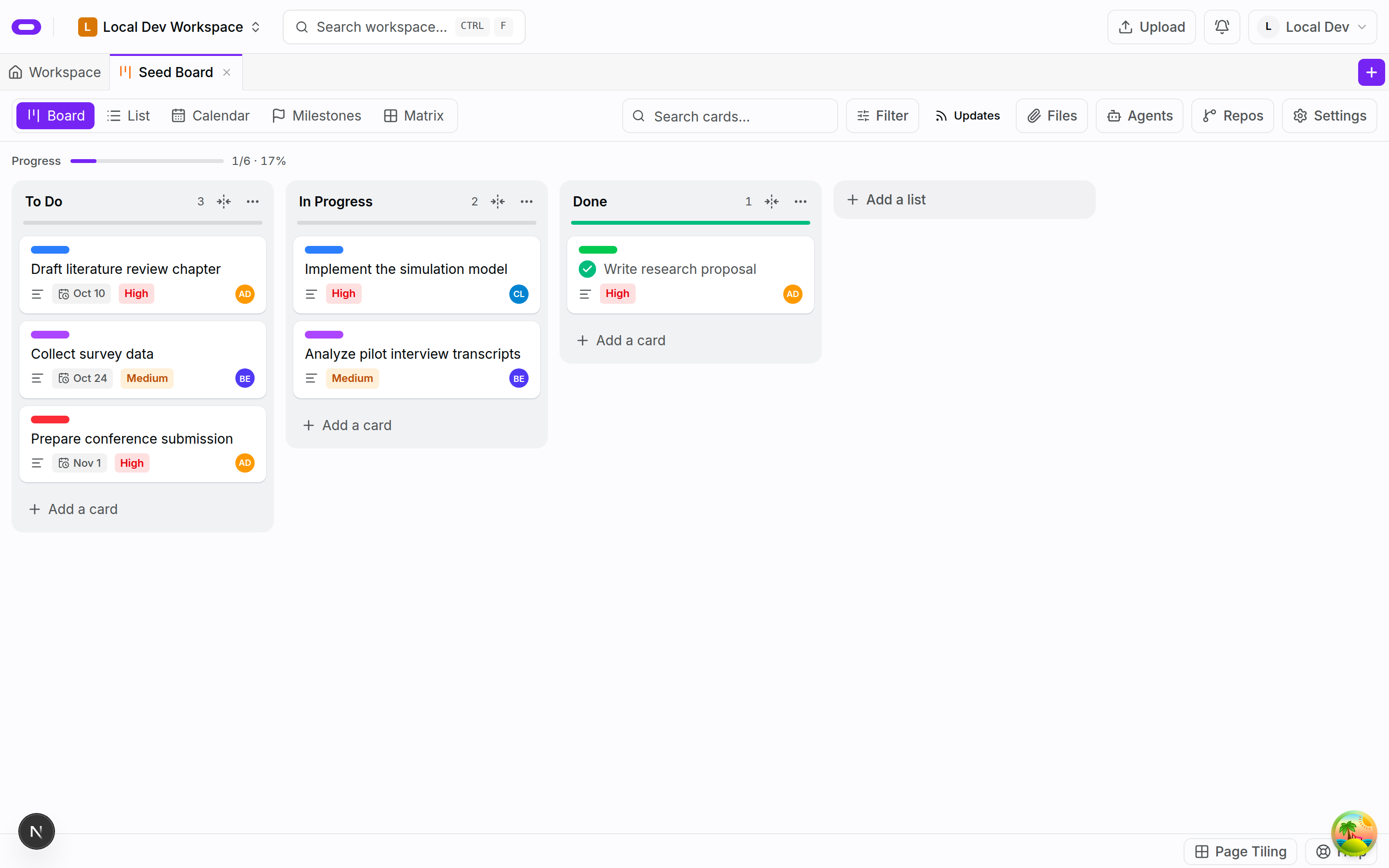Click the blue label on Draft literature review card
1389x868 pixels.
[50, 250]
